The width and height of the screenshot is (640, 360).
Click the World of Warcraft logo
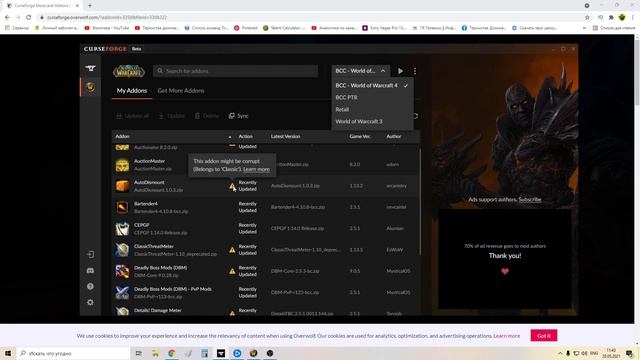click(129, 71)
